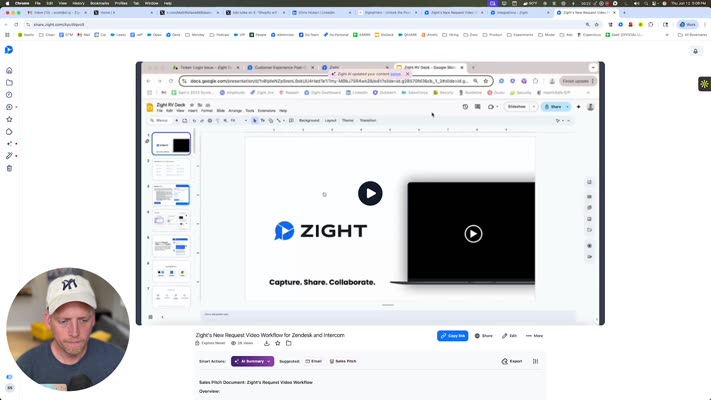
Task: Open the folder icon in left sidebar
Action: point(9,83)
